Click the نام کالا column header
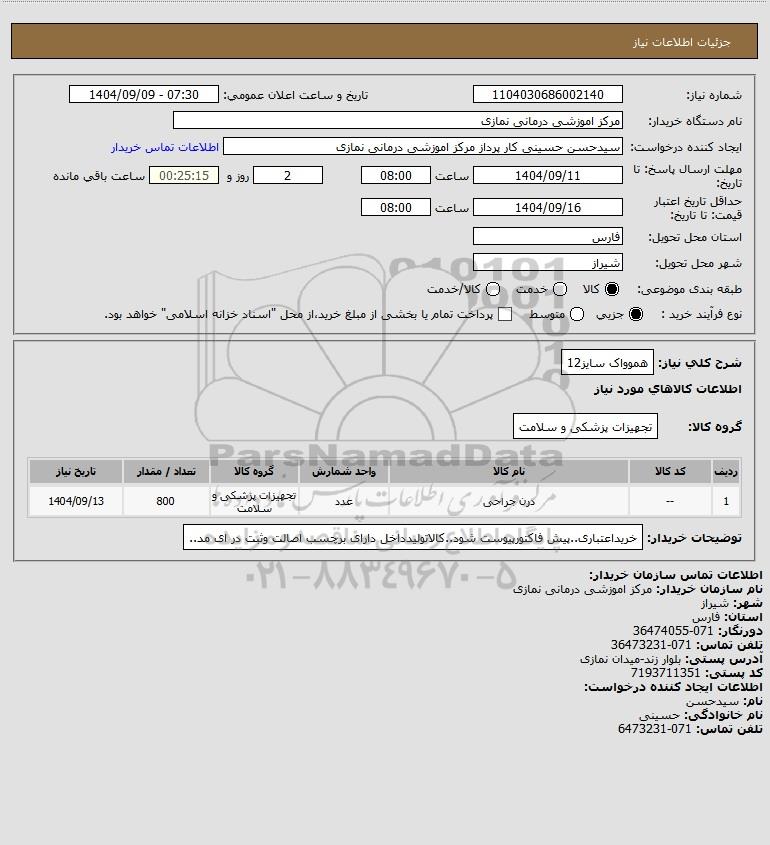Viewport: 770px width, 845px height. [509, 472]
